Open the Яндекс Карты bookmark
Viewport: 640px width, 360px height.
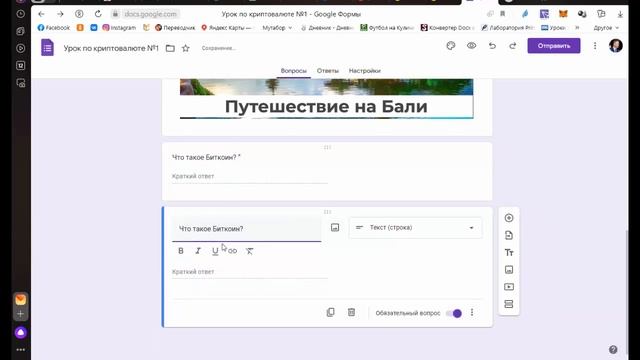coord(227,28)
